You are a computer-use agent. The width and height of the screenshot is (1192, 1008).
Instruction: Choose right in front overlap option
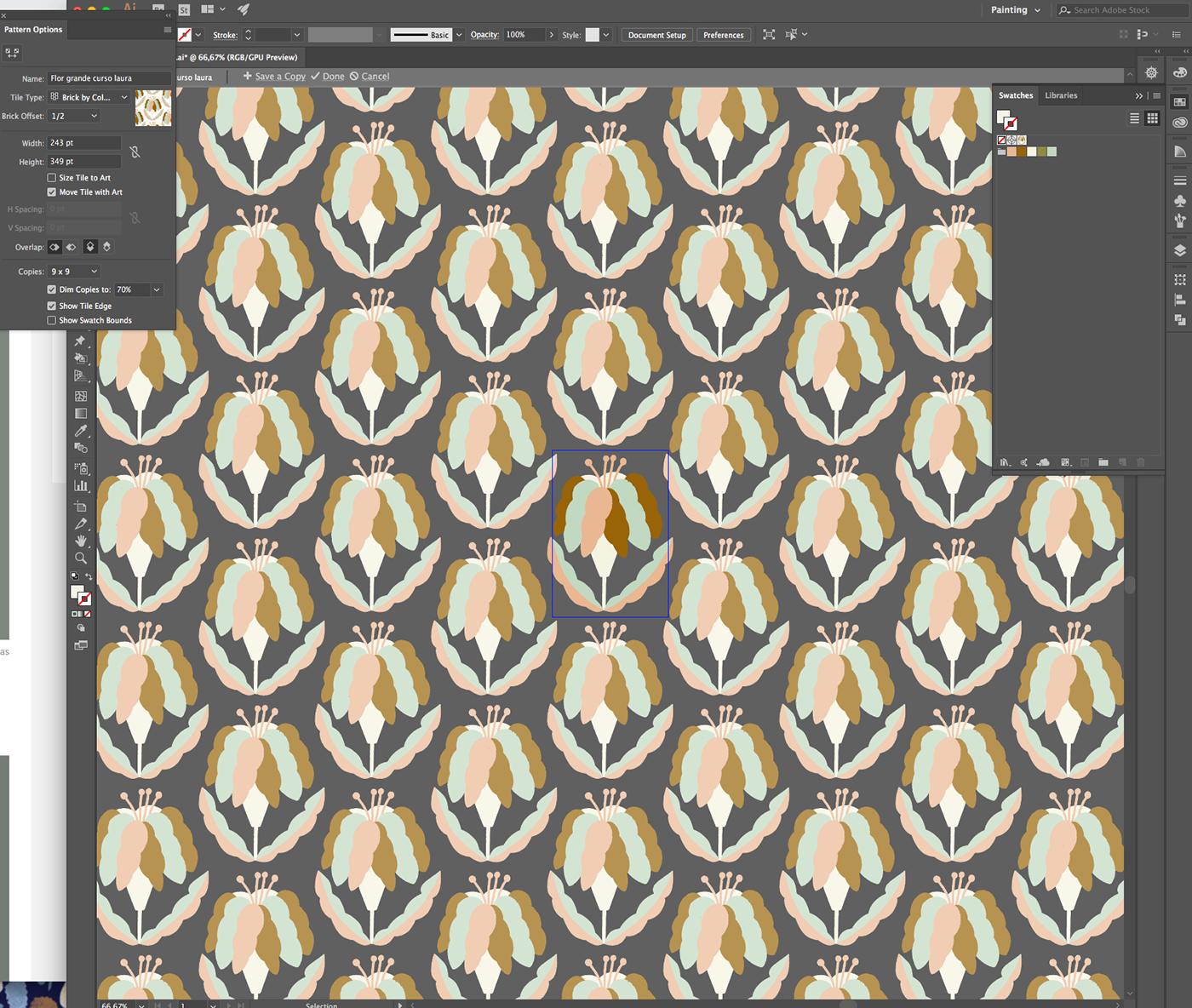click(72, 247)
